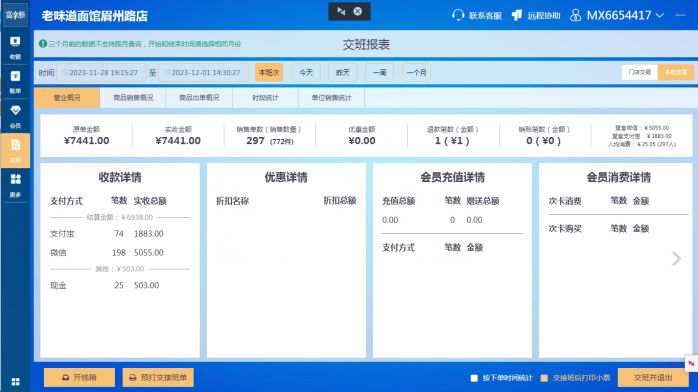Open the 时段统计 tab

(x=265, y=97)
